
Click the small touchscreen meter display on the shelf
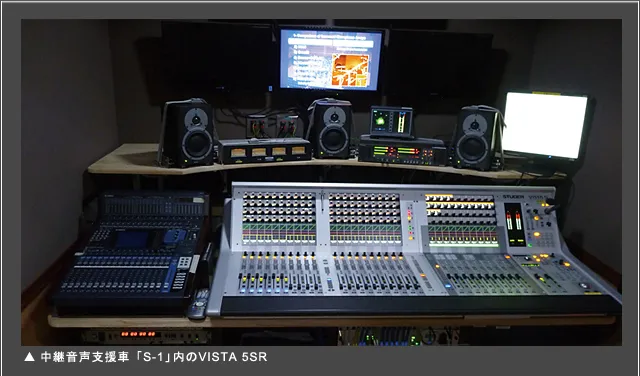tap(391, 122)
